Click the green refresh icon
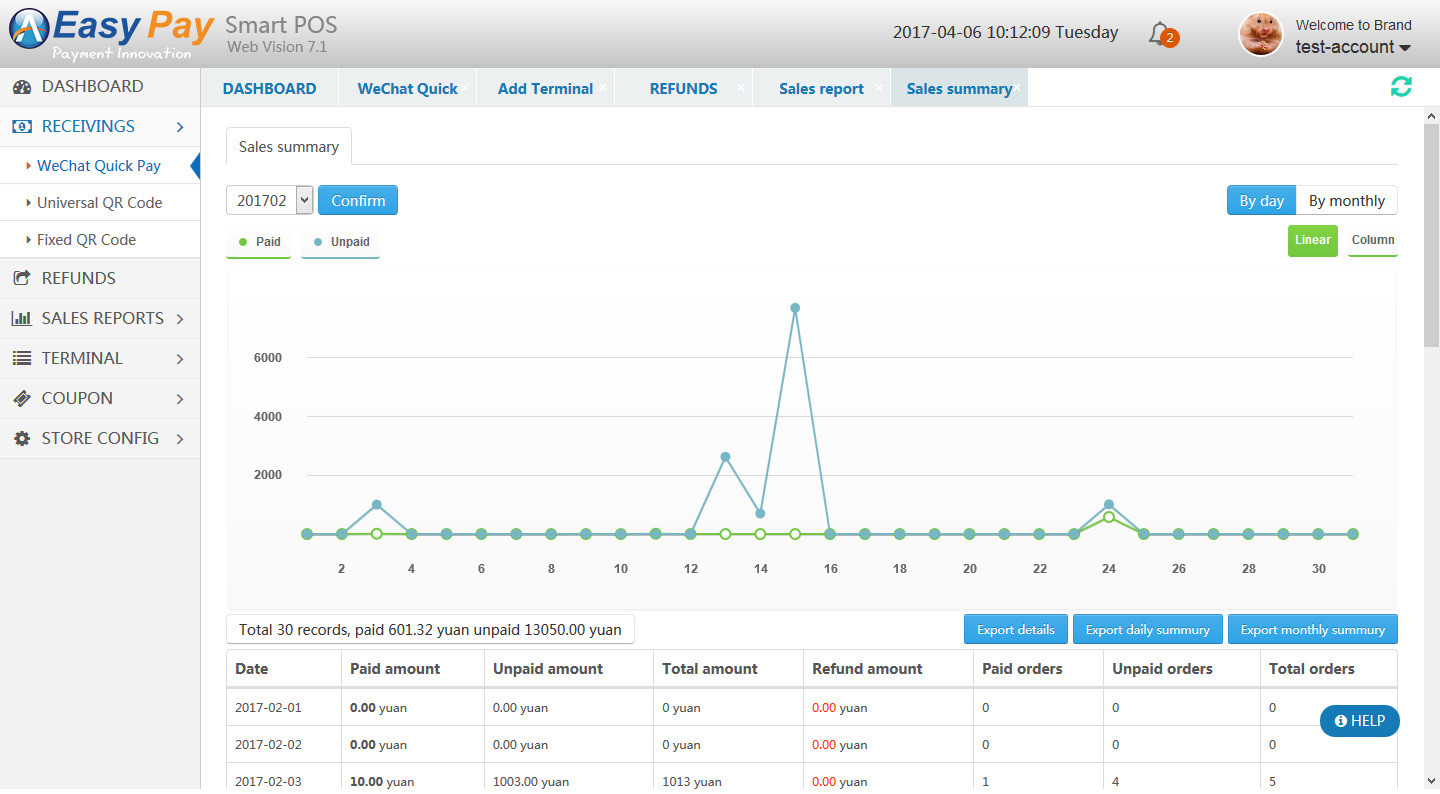 [x=1401, y=87]
